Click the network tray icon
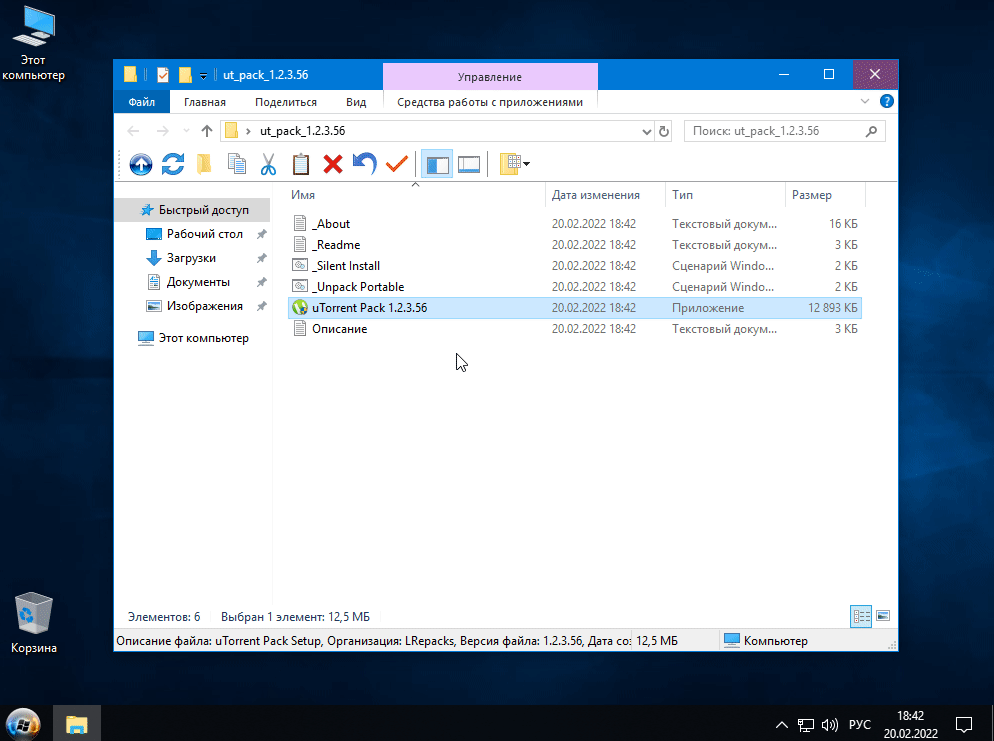The width and height of the screenshot is (994, 741). pos(806,725)
